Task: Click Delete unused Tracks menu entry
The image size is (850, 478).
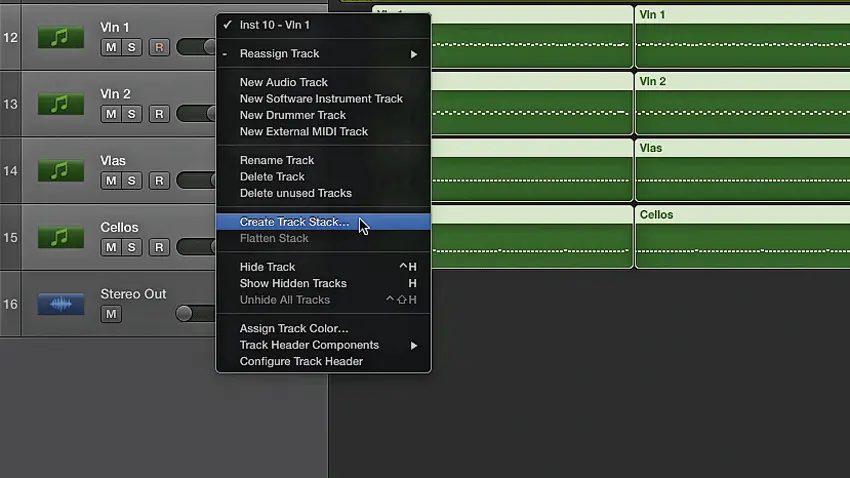Action: click(295, 193)
